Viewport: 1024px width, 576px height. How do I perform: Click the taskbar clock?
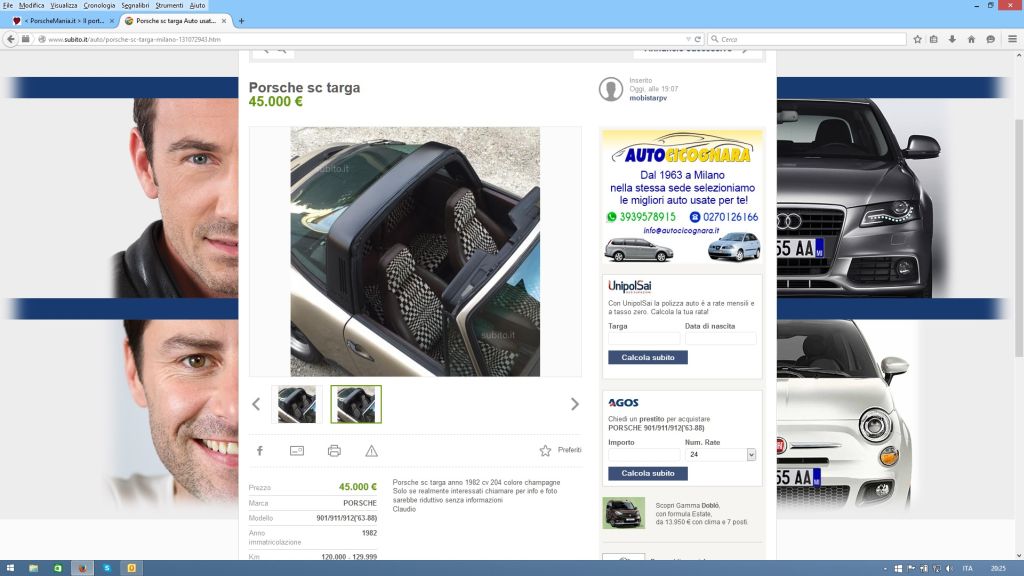pos(998,569)
